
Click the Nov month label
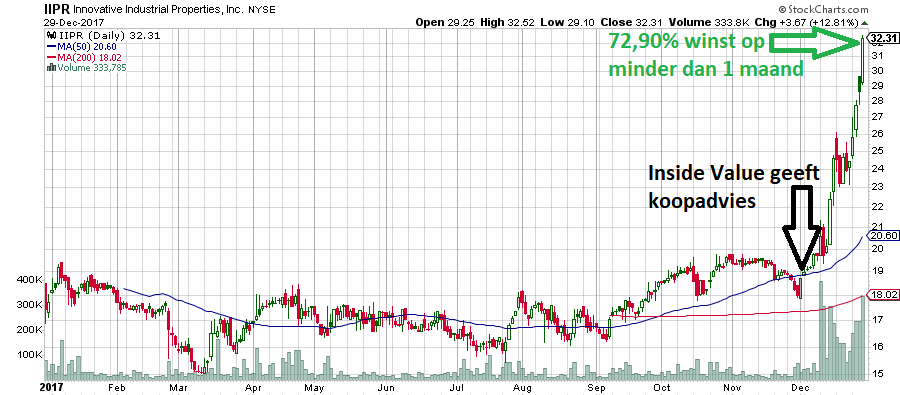click(732, 388)
